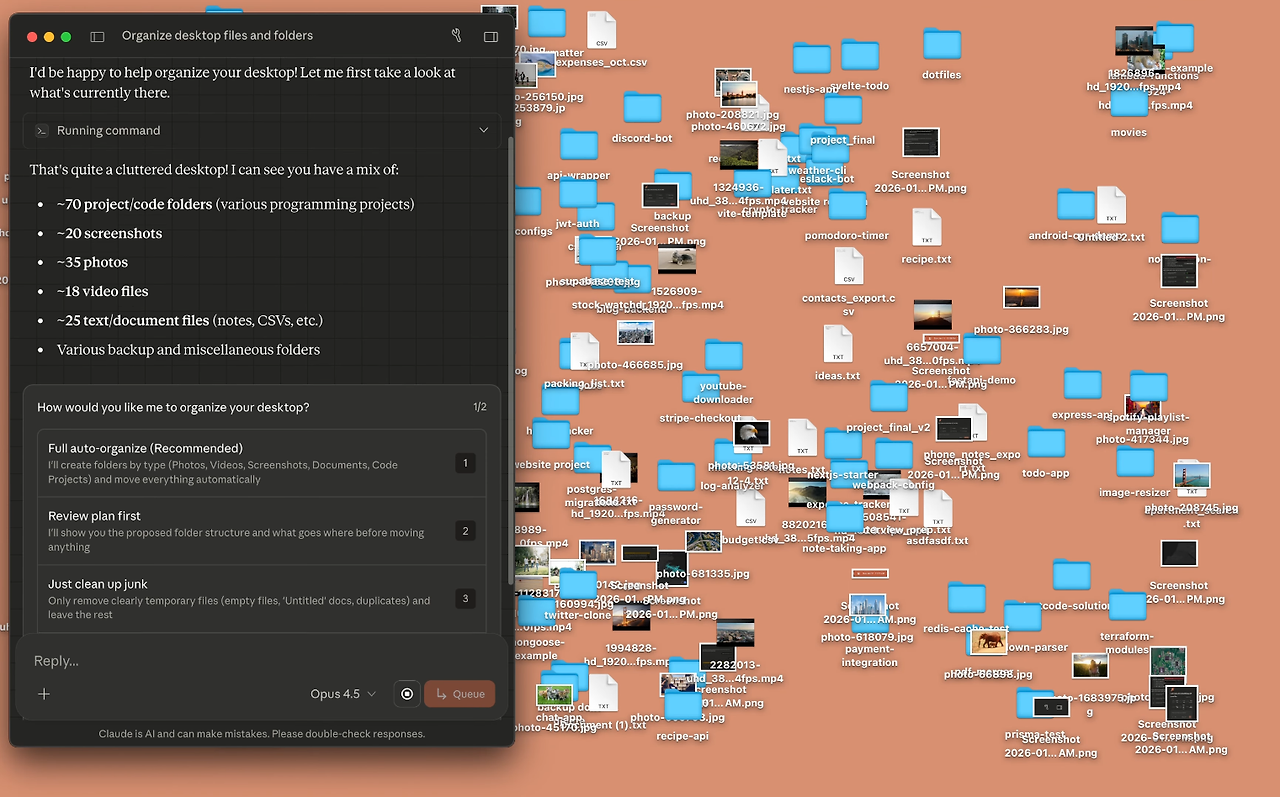Select the 1526909 video thumbnail
The height and width of the screenshot is (797, 1280).
point(677,260)
